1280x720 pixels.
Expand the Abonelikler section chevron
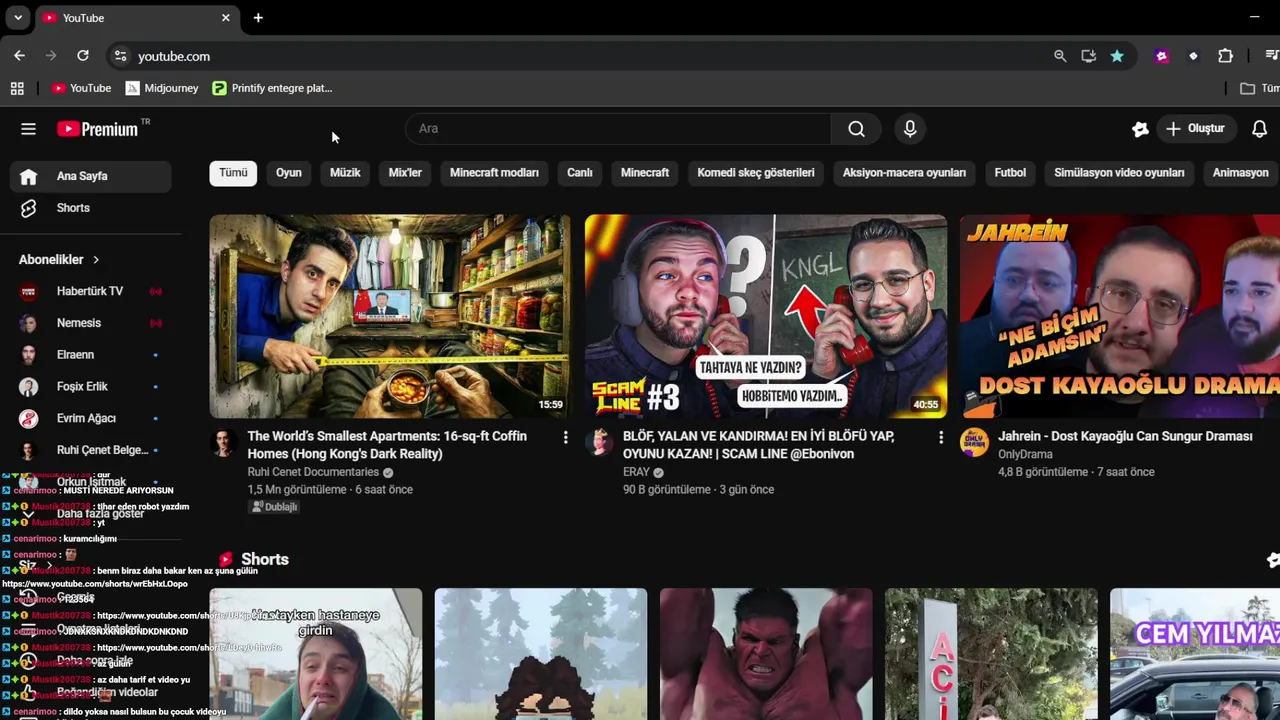[96, 259]
